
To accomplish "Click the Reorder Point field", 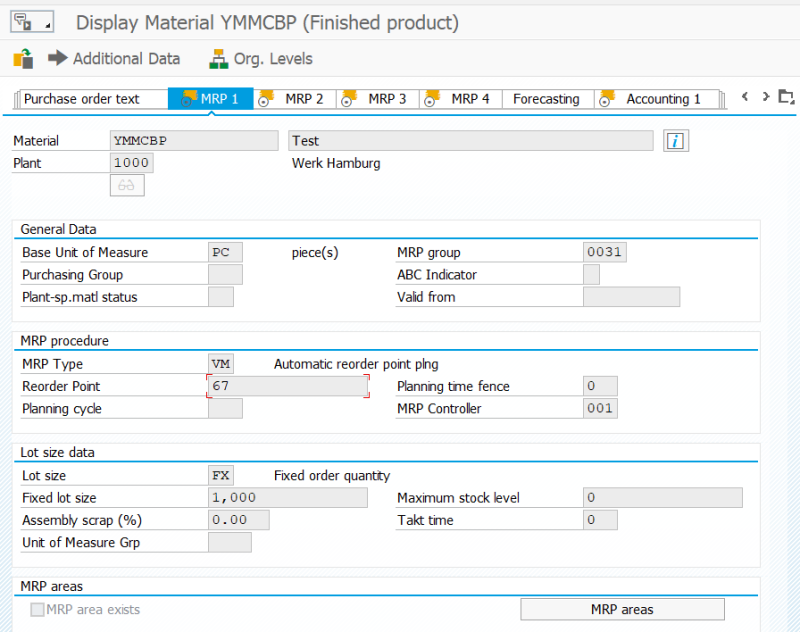I will tap(288, 386).
